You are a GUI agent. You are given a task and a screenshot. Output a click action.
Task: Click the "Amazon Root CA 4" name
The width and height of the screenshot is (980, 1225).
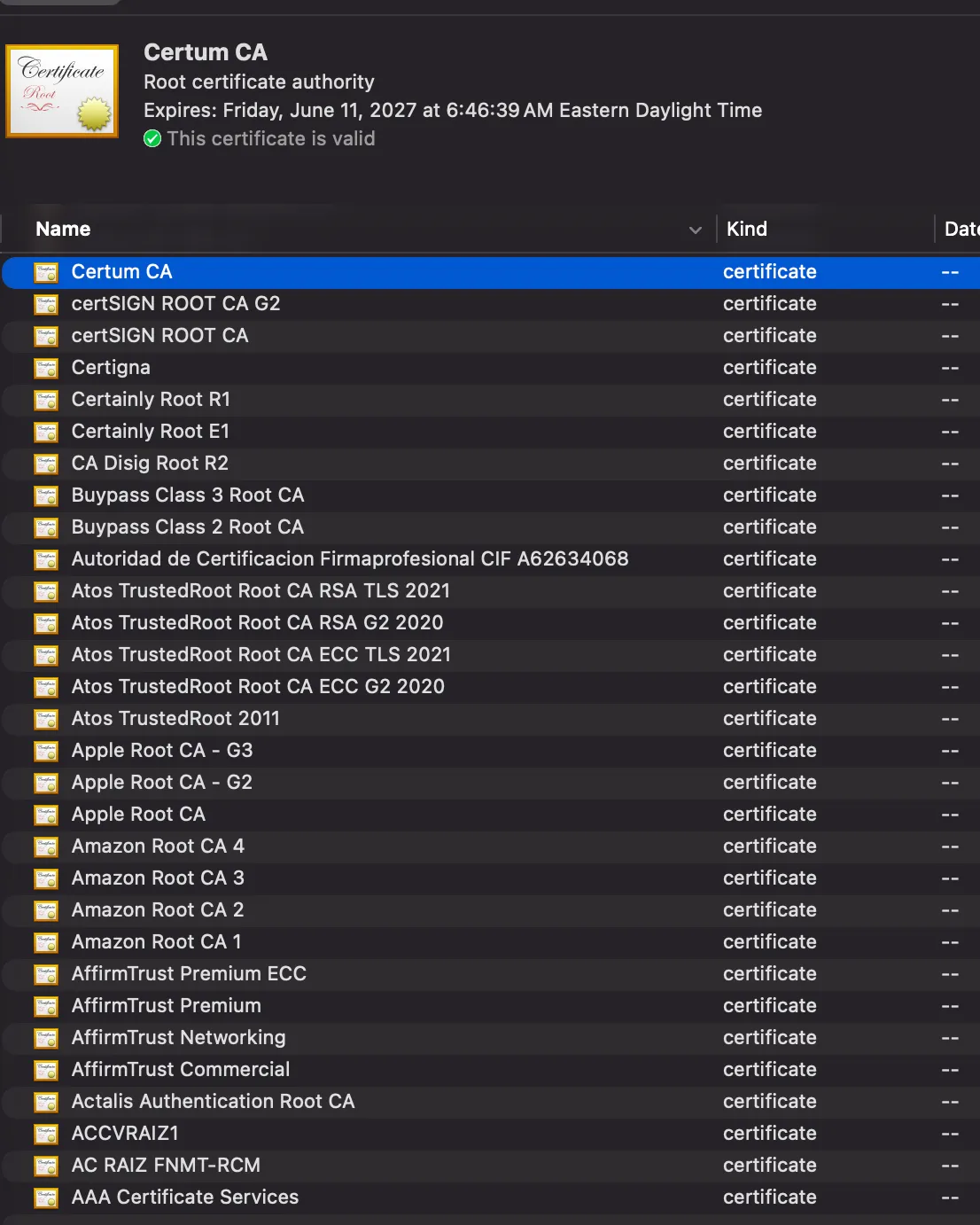coord(158,846)
